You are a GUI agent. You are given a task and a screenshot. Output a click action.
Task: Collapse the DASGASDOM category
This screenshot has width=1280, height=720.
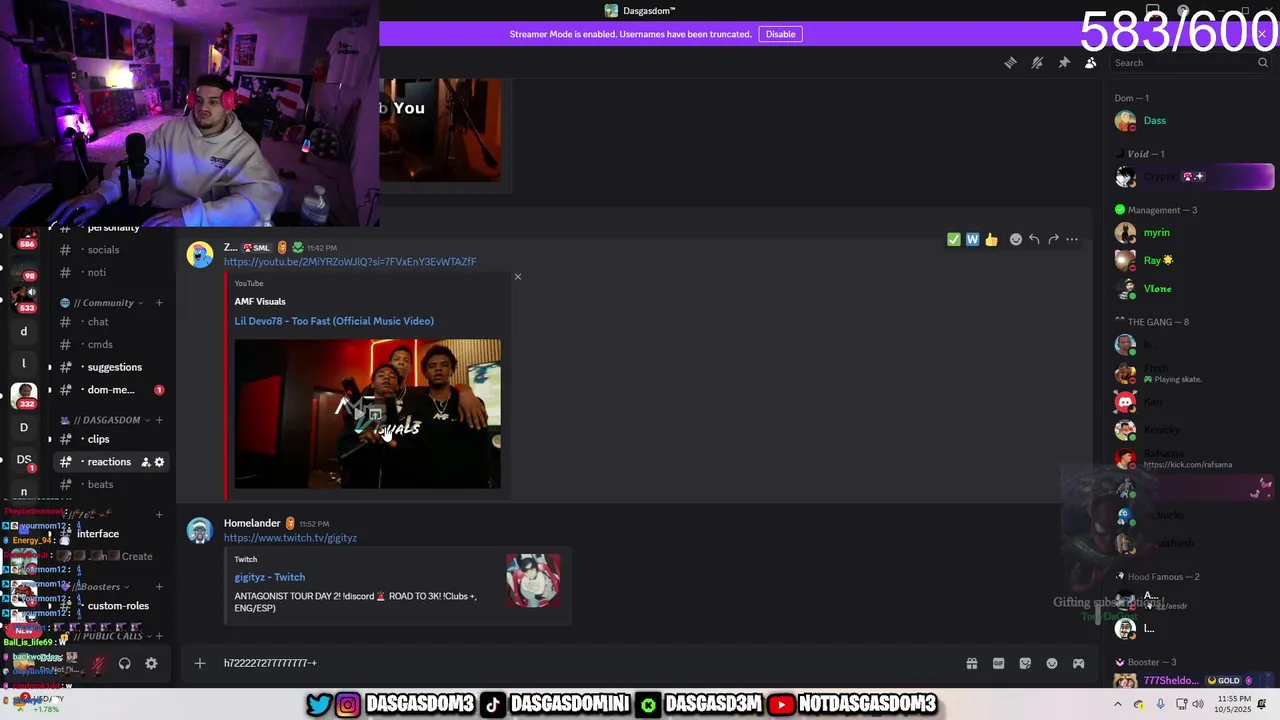[x=107, y=420]
